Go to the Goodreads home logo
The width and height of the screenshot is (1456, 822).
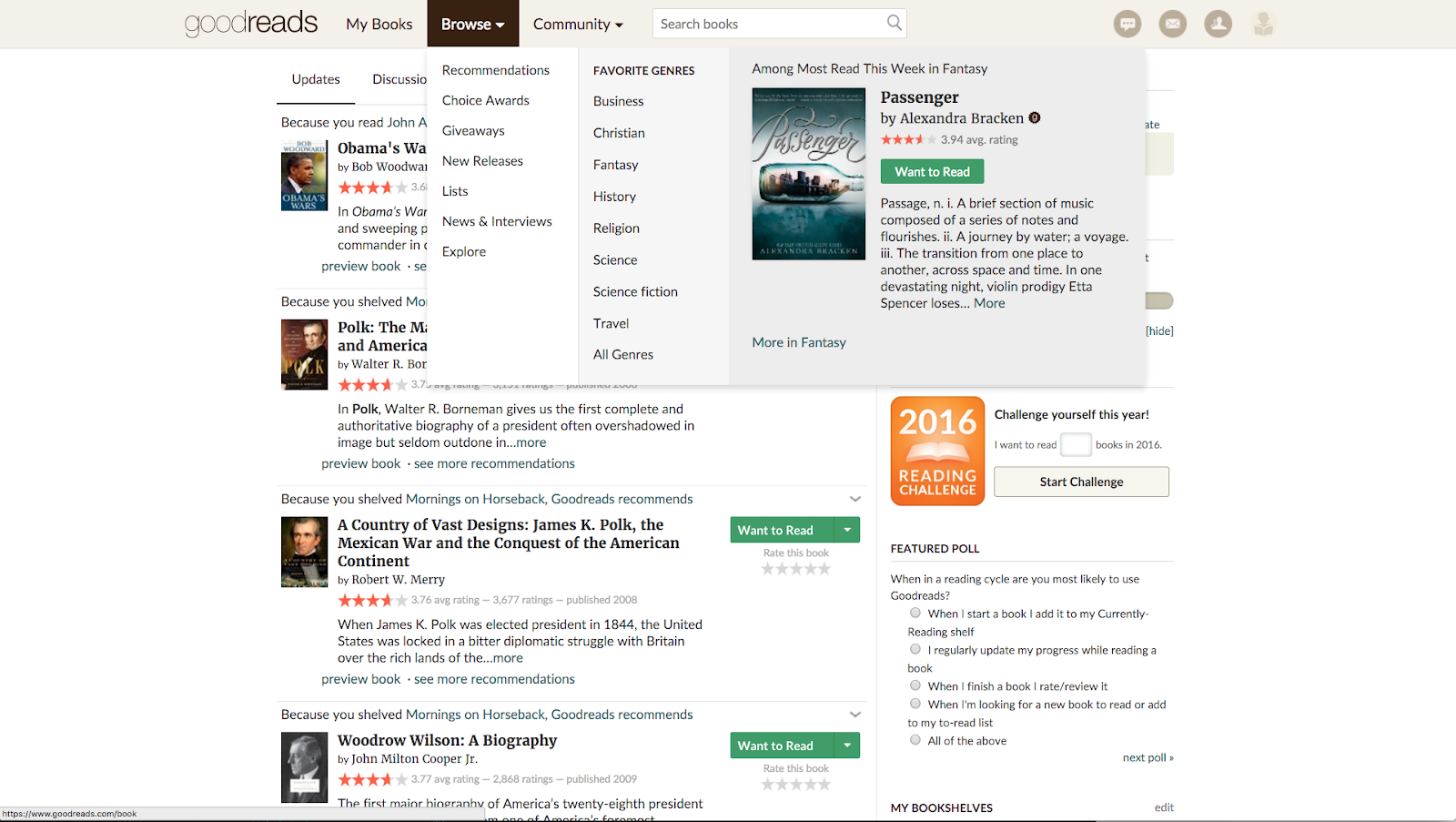pyautogui.click(x=251, y=23)
